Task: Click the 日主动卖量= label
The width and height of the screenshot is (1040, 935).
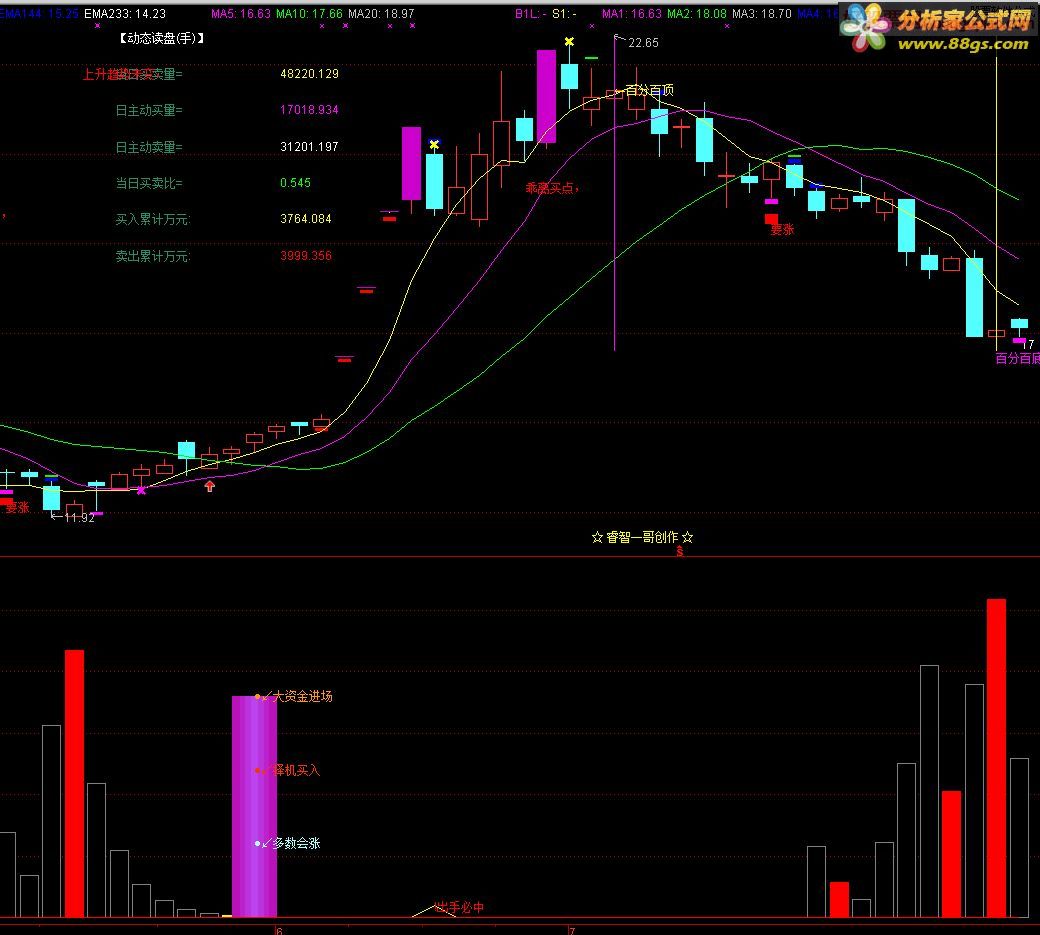Action: [x=149, y=147]
